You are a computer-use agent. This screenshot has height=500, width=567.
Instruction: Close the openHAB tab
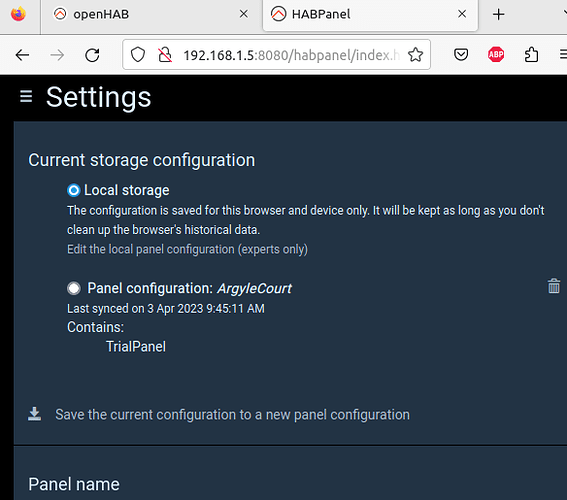[244, 14]
